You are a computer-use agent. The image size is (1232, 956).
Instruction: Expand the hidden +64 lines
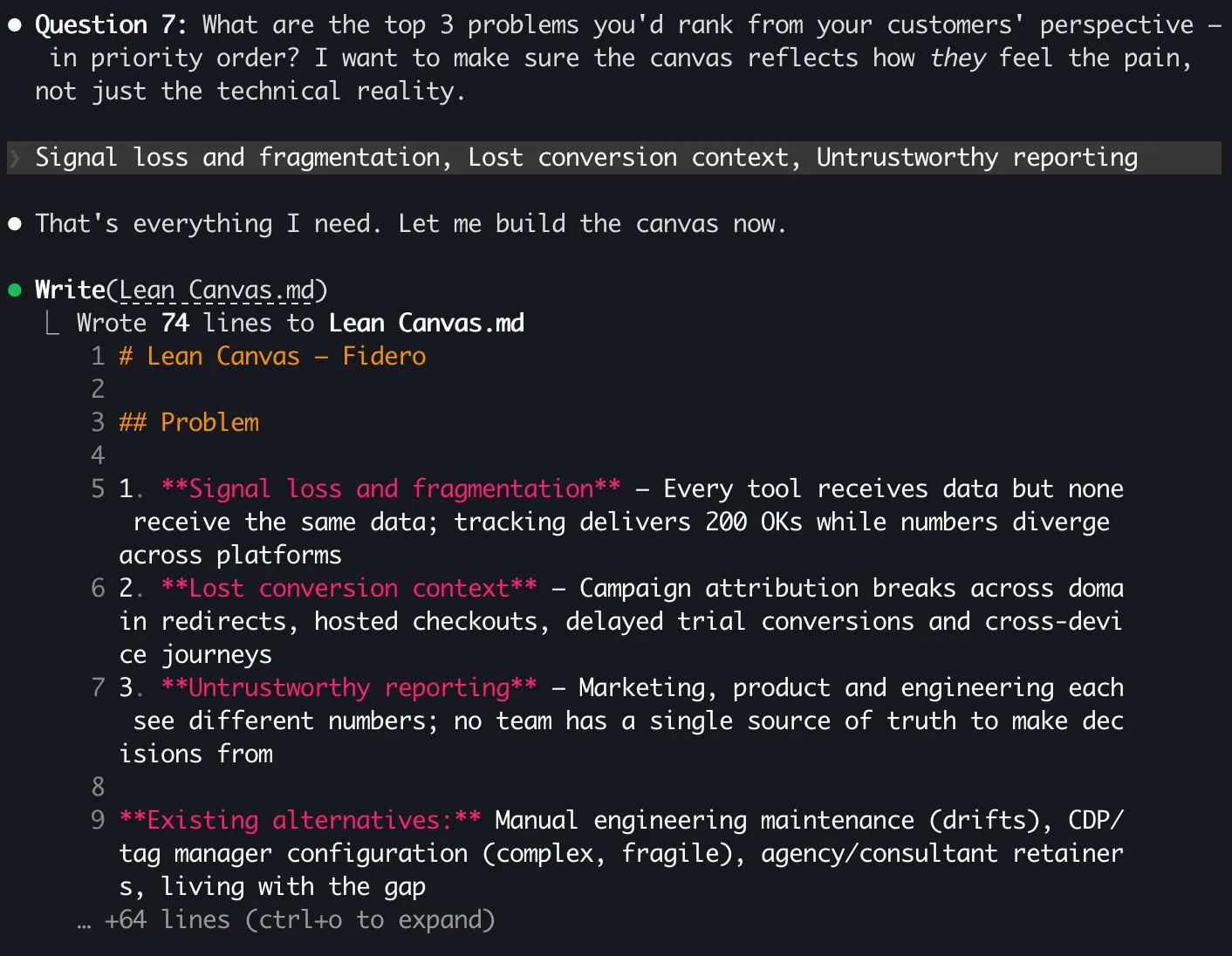[298, 920]
